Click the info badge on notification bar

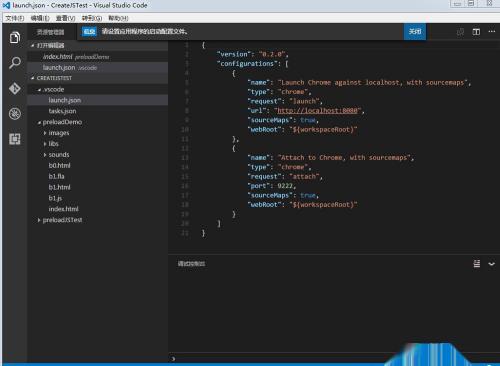point(89,32)
